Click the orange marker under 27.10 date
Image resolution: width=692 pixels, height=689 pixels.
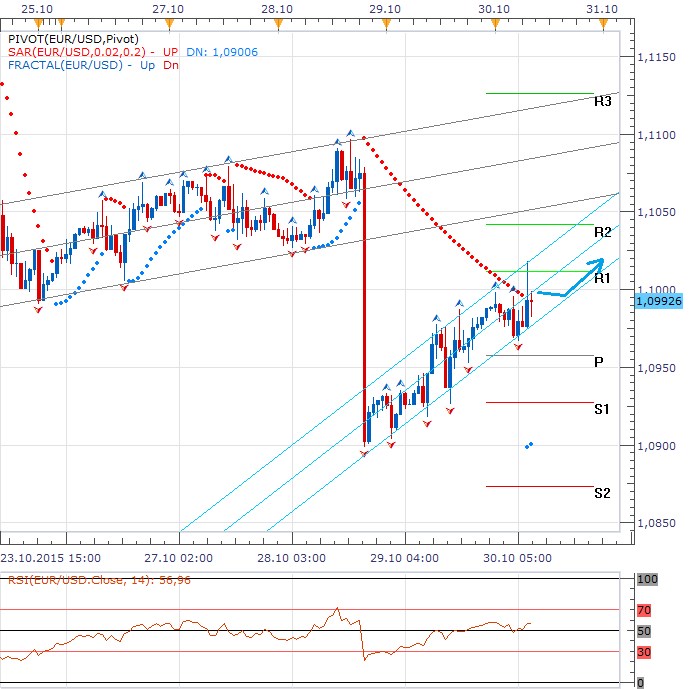pos(170,22)
